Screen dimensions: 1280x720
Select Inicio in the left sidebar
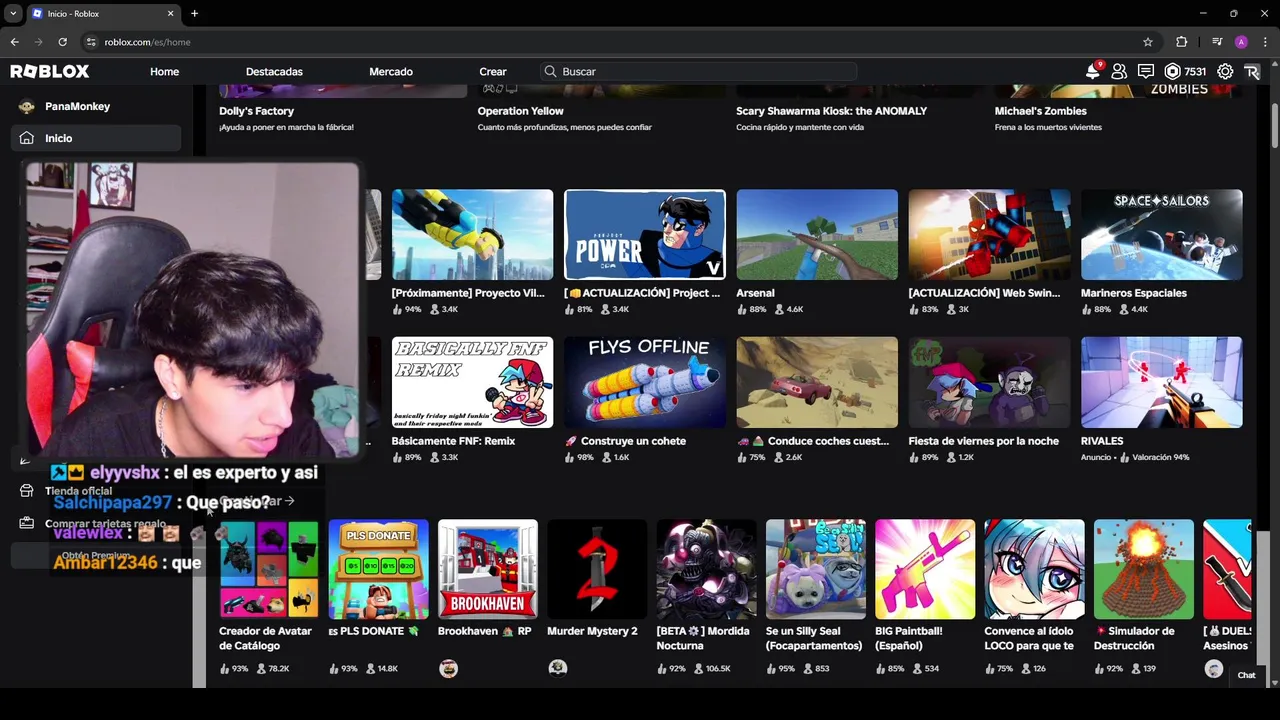[x=96, y=138]
